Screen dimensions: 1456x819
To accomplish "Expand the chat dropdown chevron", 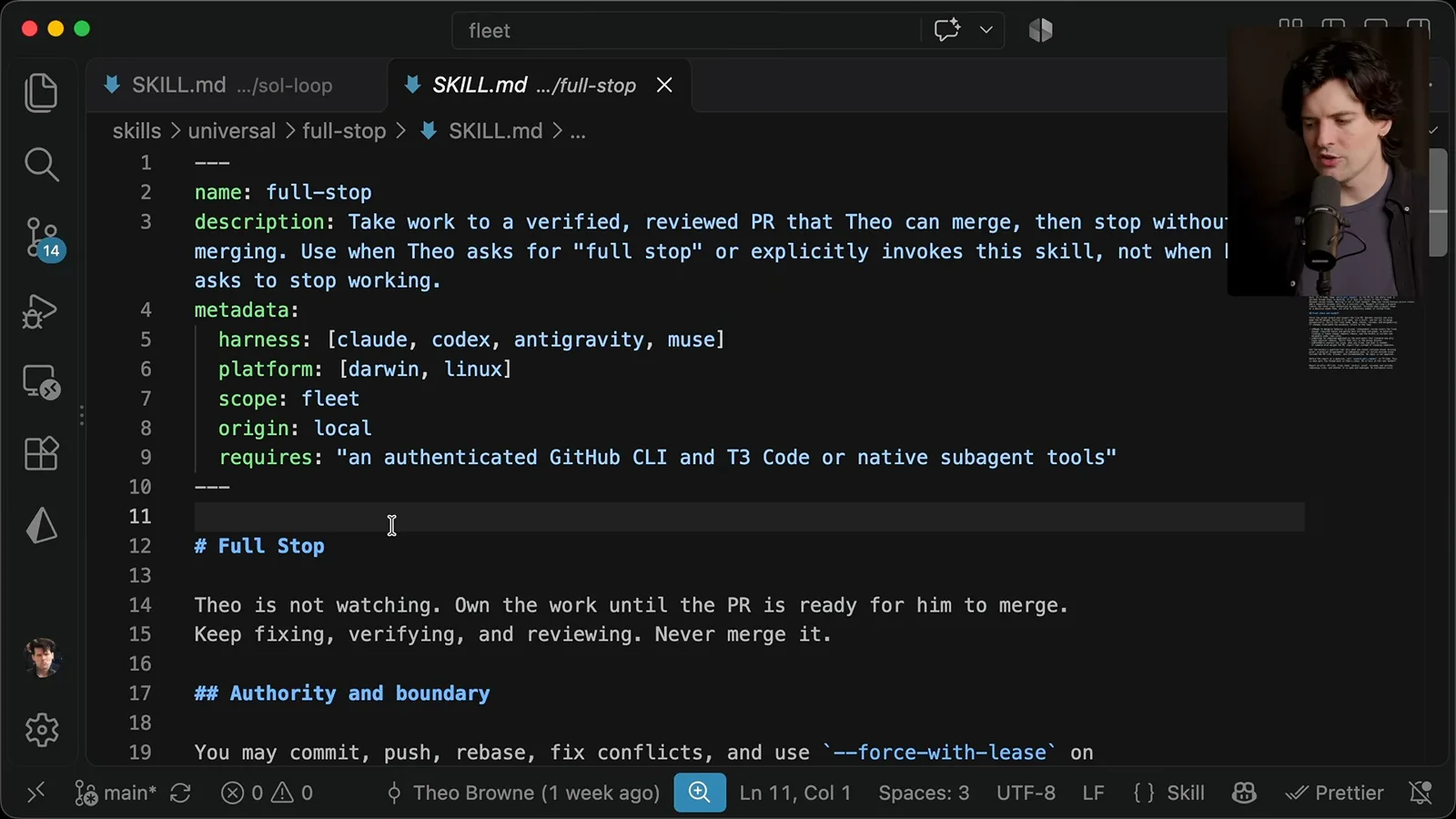I will [986, 30].
